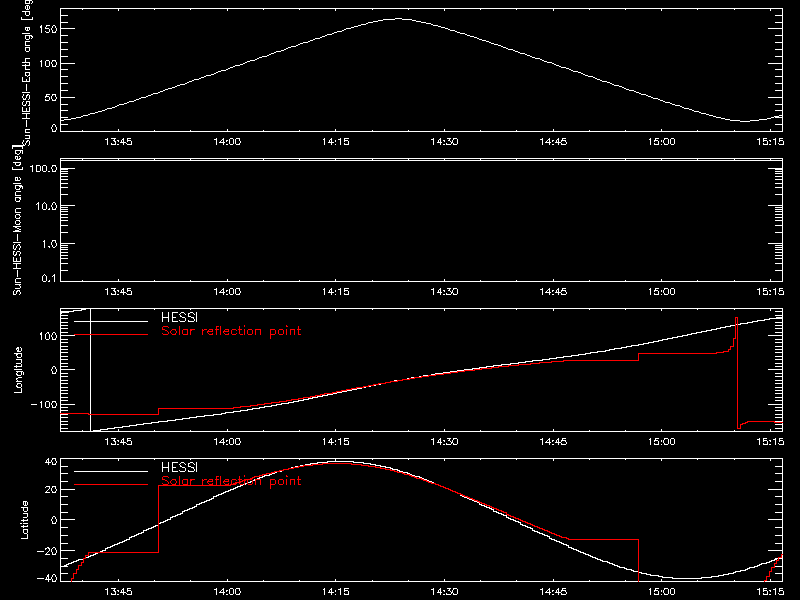Click 13:45 time label under Latitude plot
The image size is (800, 600).
(118, 591)
